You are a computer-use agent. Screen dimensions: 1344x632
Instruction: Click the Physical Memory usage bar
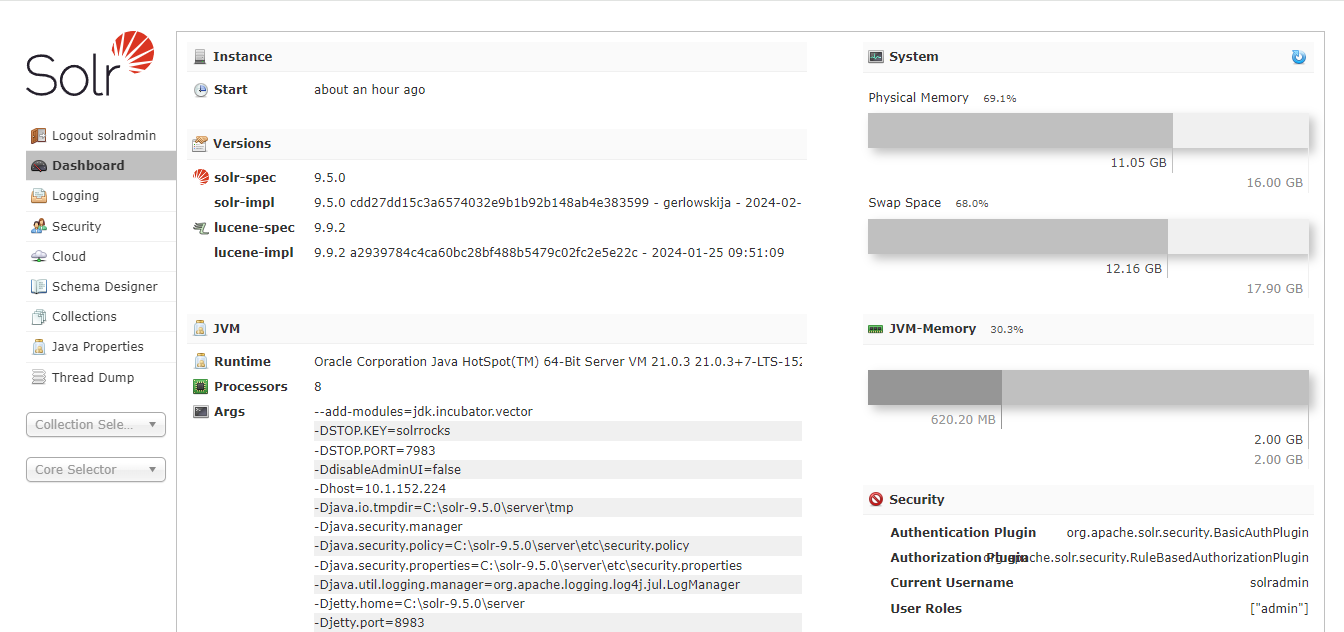pos(1088,131)
